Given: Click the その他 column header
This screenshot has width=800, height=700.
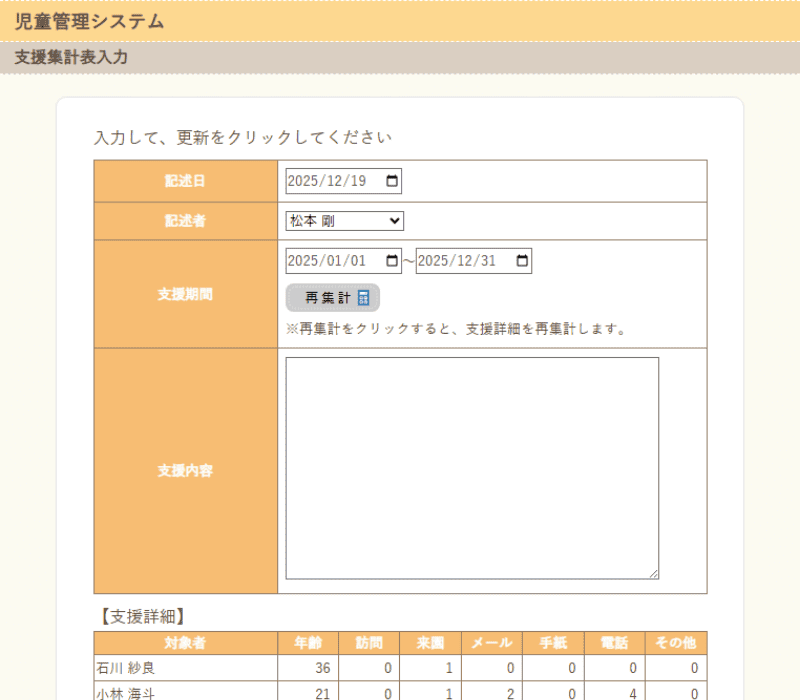Looking at the screenshot, I should [x=675, y=643].
